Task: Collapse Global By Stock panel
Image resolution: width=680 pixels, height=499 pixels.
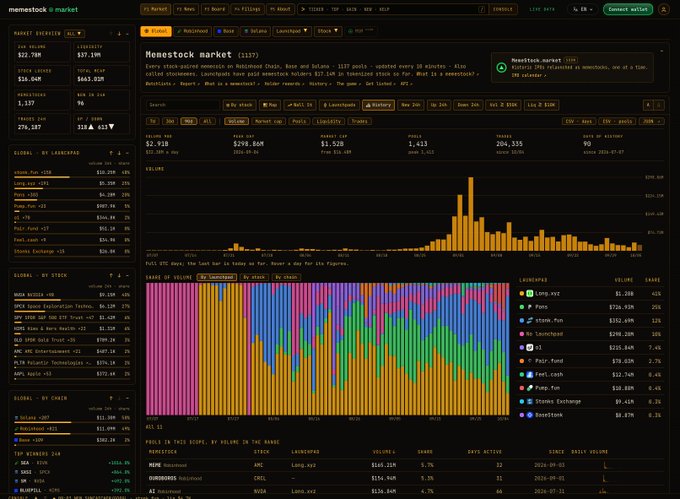Action: click(127, 275)
